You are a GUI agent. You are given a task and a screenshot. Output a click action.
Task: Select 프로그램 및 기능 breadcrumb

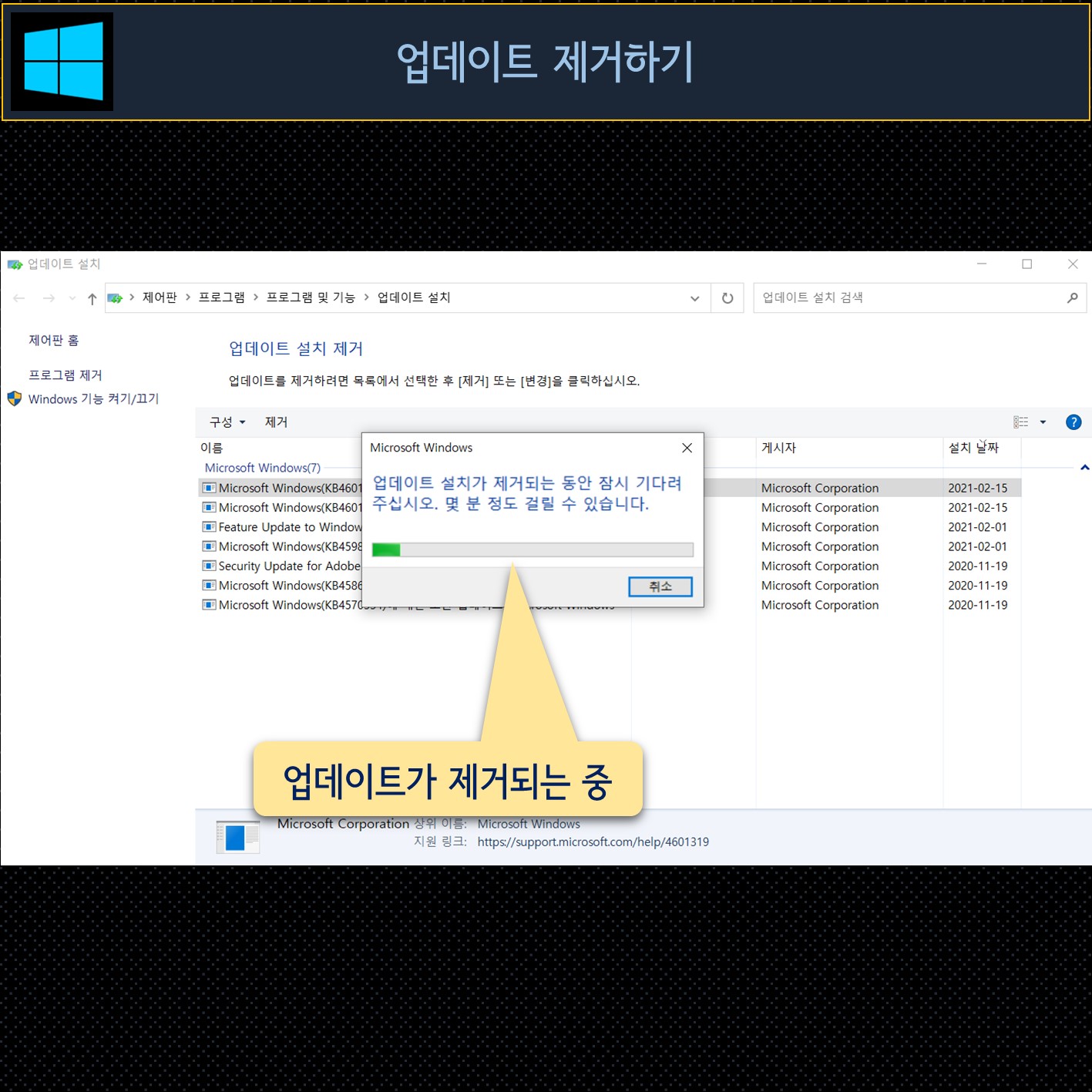pos(311,297)
